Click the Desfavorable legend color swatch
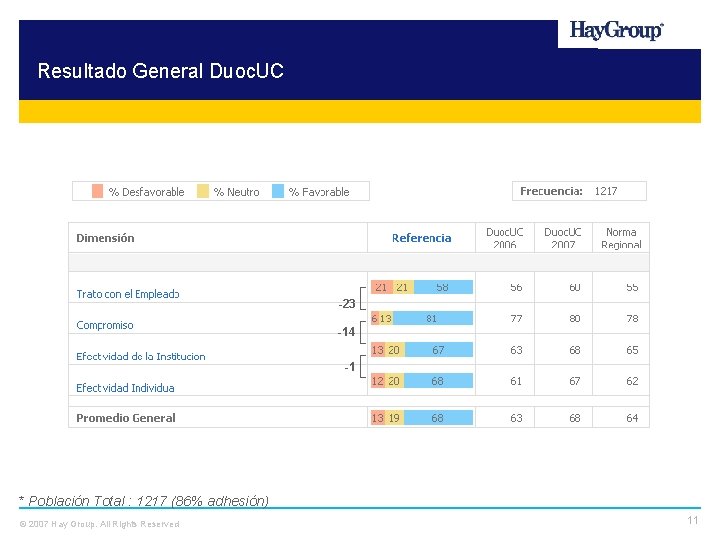Screen dimensions: 720x540 coord(97,191)
